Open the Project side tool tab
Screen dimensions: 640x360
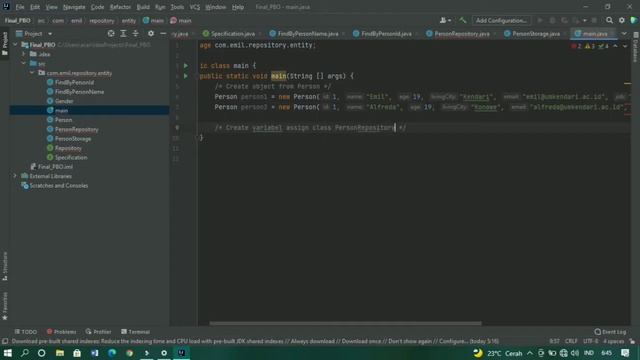[5, 43]
